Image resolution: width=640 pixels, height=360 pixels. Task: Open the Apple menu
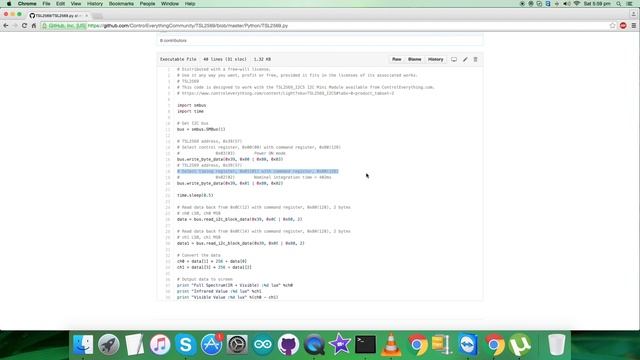(9, 4)
